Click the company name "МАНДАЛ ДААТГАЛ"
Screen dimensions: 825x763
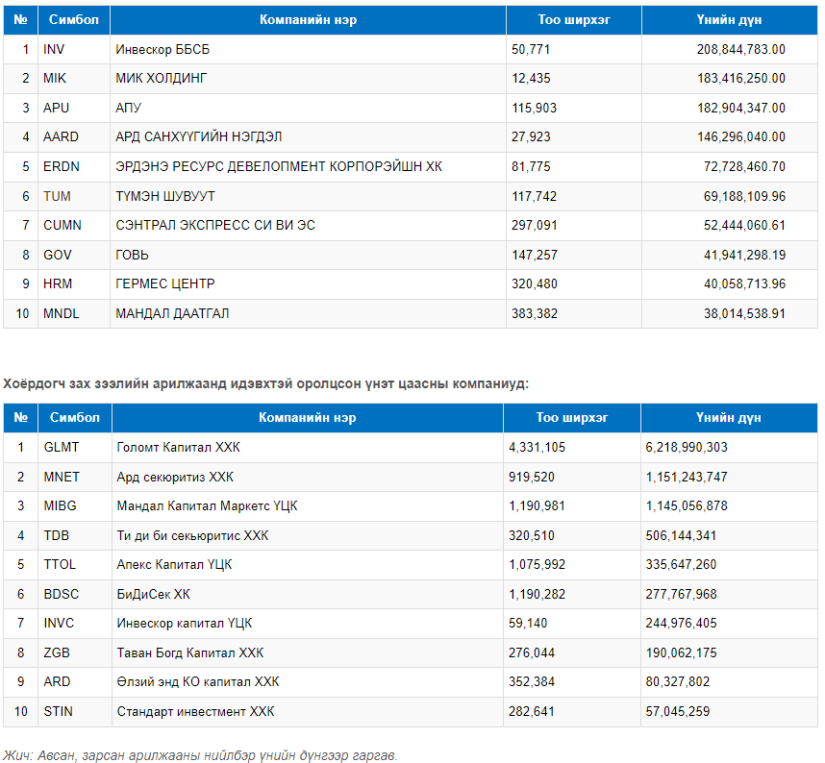pos(173,314)
